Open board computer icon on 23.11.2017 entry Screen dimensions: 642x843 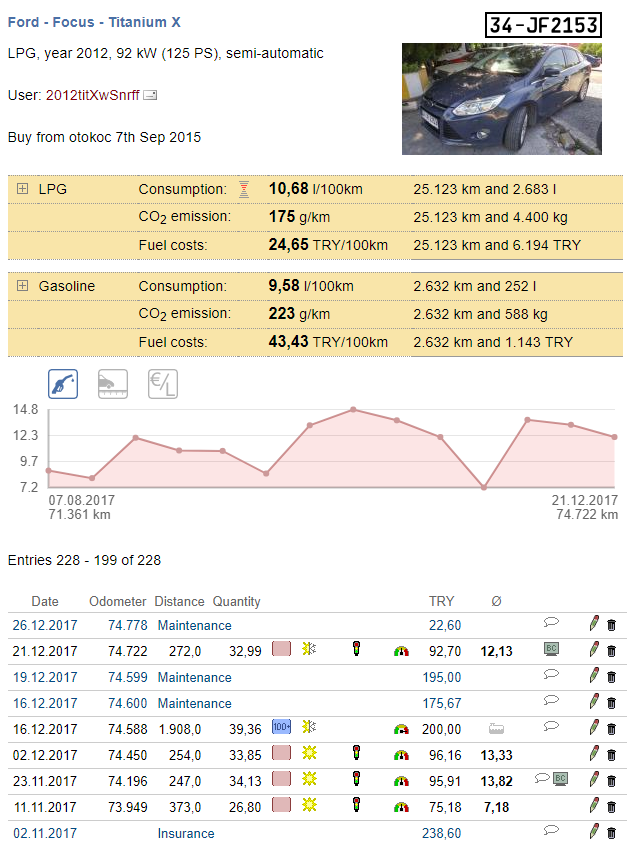[561, 779]
